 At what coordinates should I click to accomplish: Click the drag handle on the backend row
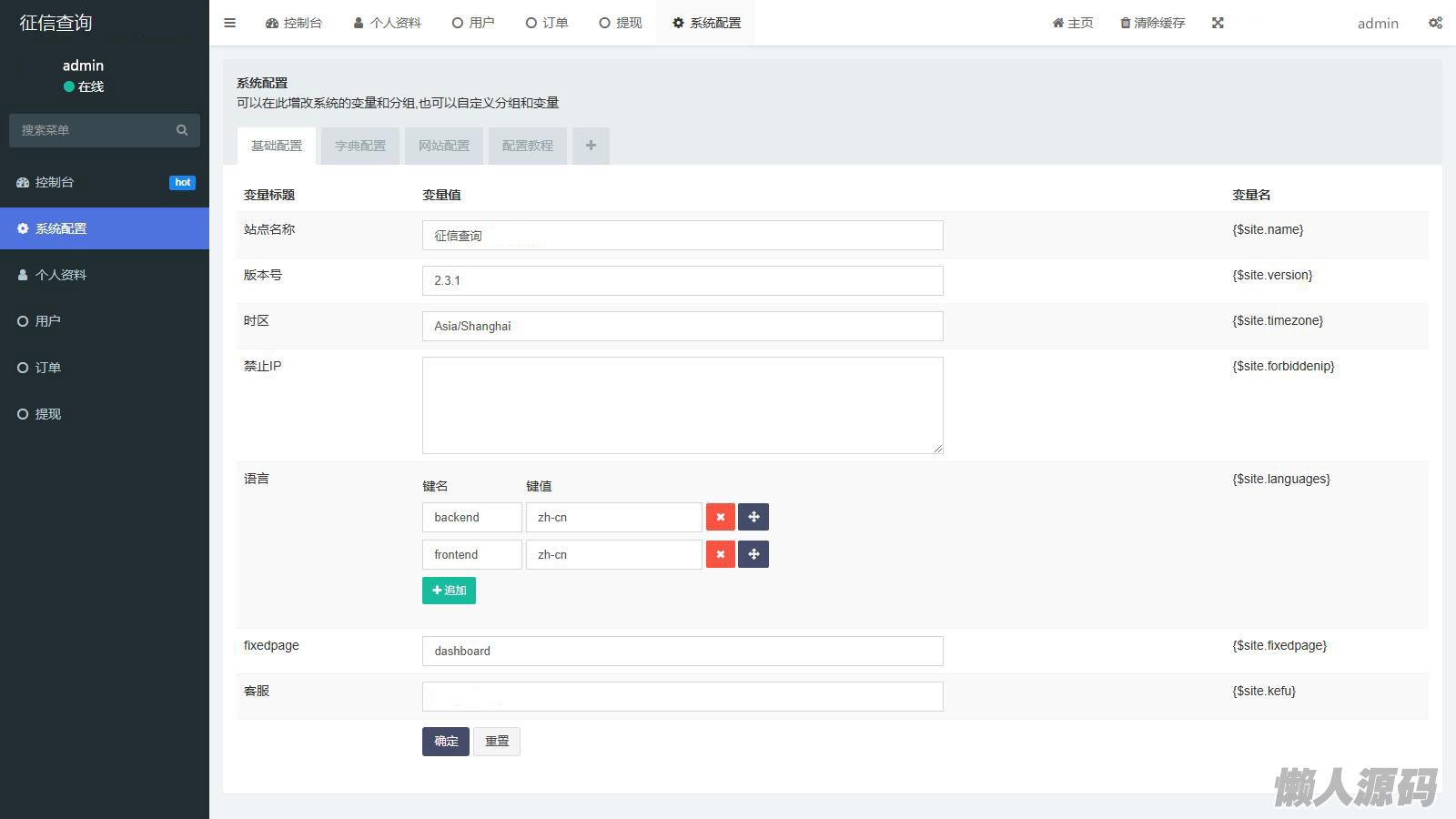point(753,517)
